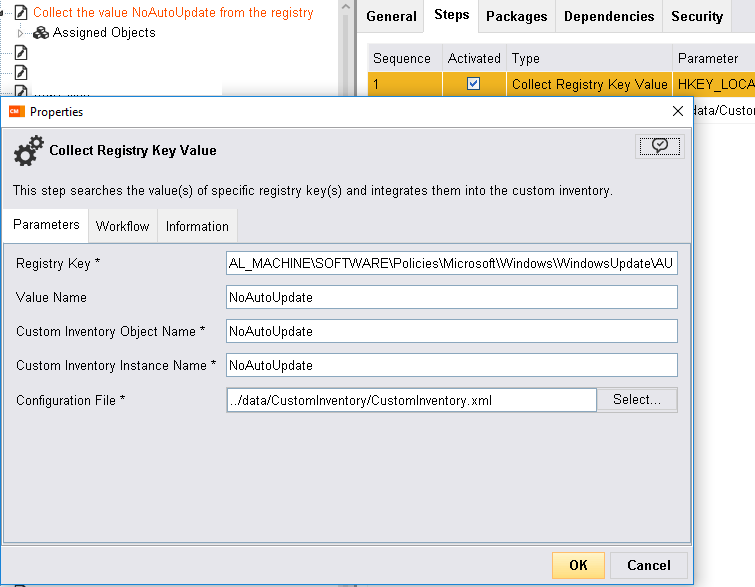Click the Assigned Objects cubes icon
The image size is (755, 587).
click(41, 33)
